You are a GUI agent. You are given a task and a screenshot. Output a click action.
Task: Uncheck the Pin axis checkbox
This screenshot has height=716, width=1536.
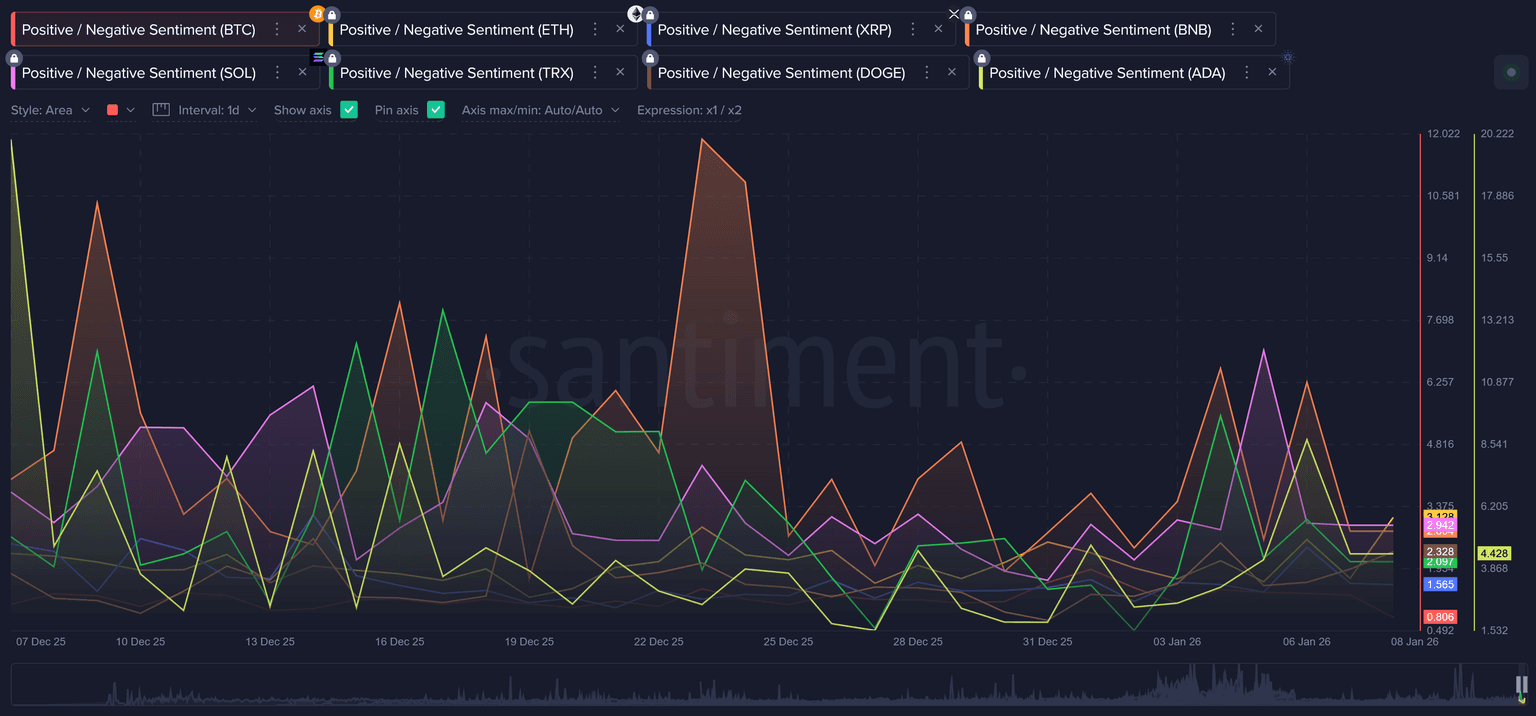[436, 110]
